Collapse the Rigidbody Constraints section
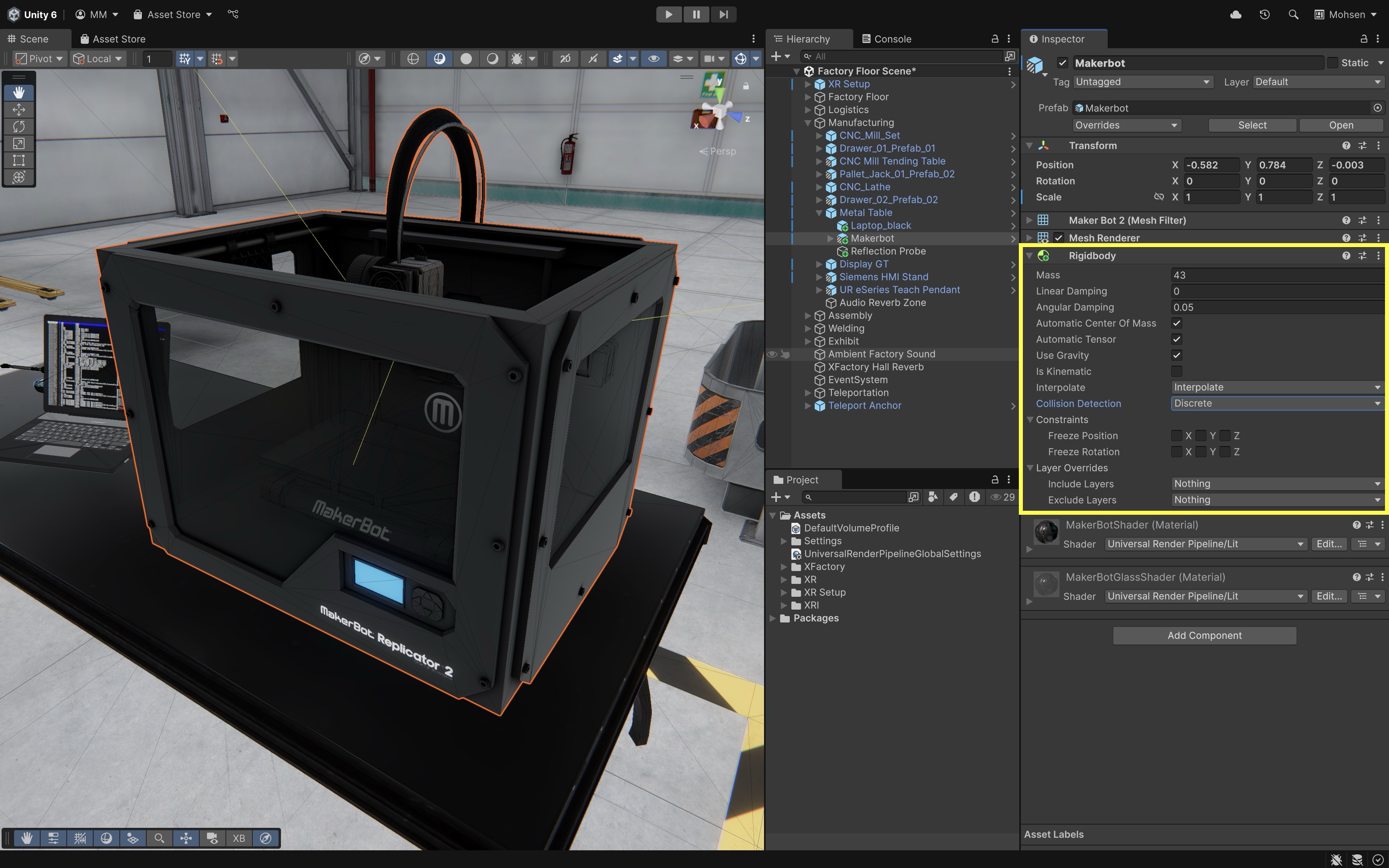This screenshot has height=868, width=1389. coord(1030,420)
